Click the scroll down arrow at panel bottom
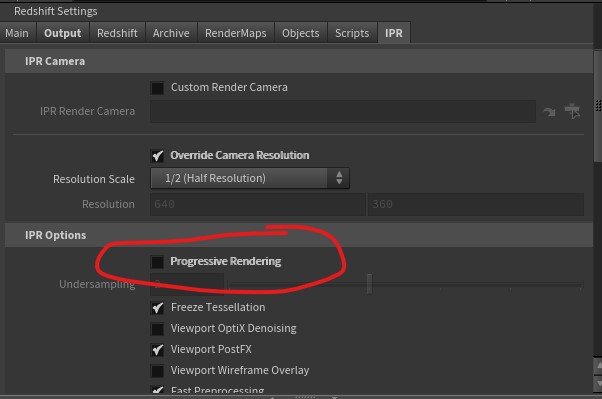Image resolution: width=602 pixels, height=399 pixels. [x=598, y=383]
